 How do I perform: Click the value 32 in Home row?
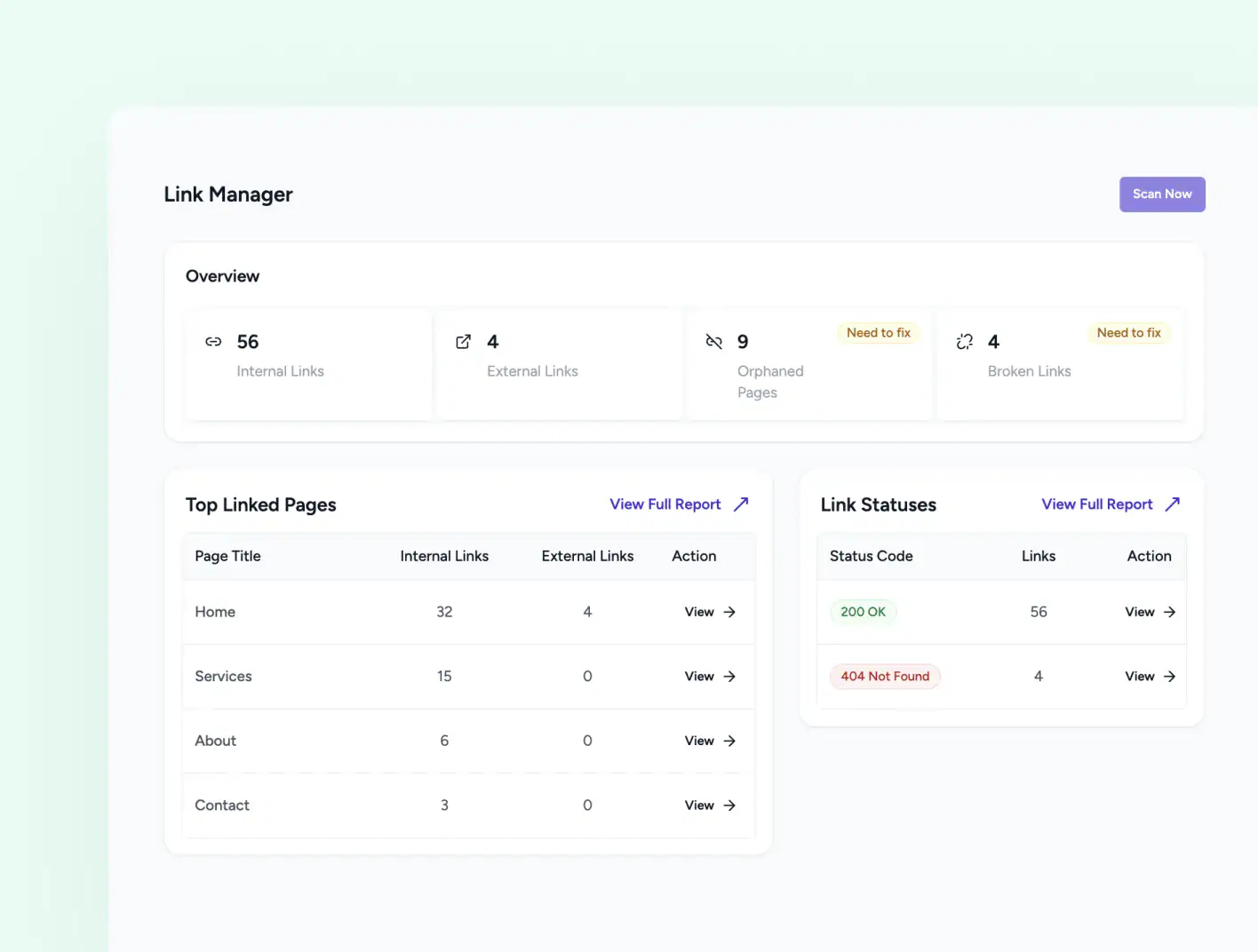(444, 612)
